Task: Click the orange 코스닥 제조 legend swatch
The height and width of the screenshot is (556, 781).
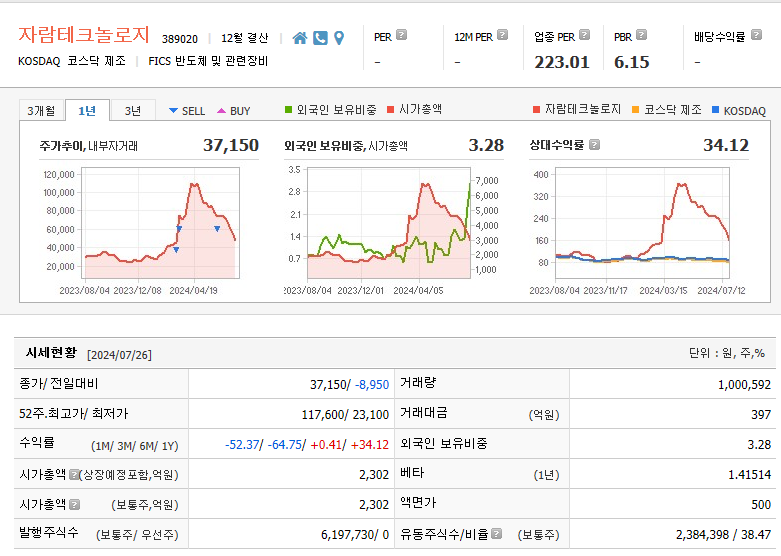Action: click(x=636, y=110)
